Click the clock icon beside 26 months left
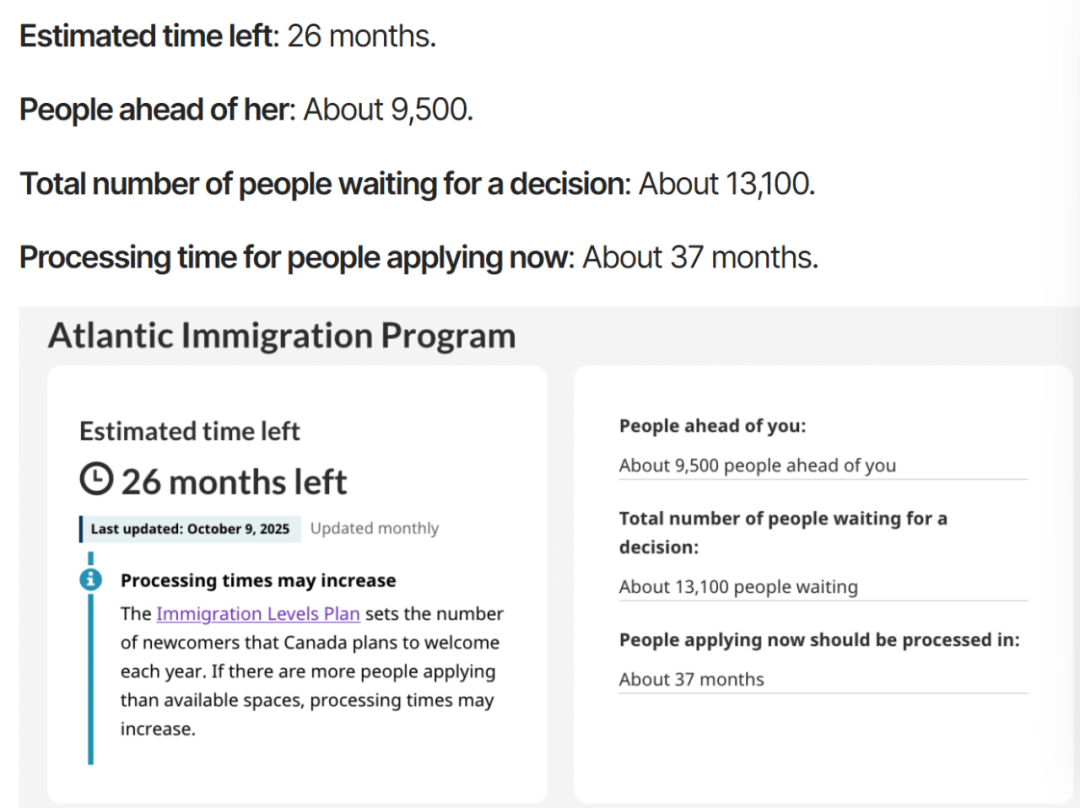This screenshot has height=808, width=1080. [x=96, y=481]
